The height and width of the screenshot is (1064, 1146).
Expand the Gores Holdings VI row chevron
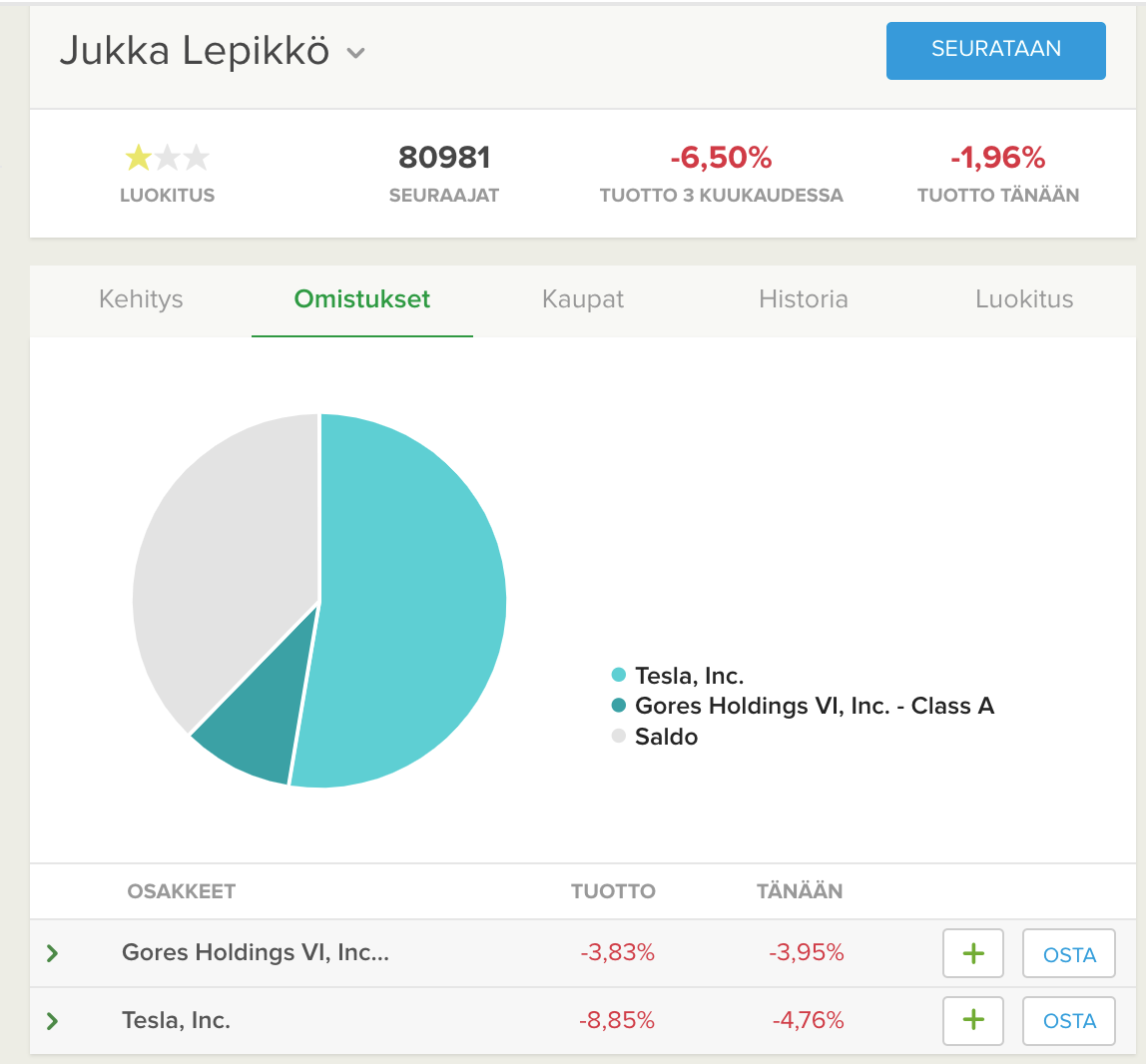click(x=53, y=954)
